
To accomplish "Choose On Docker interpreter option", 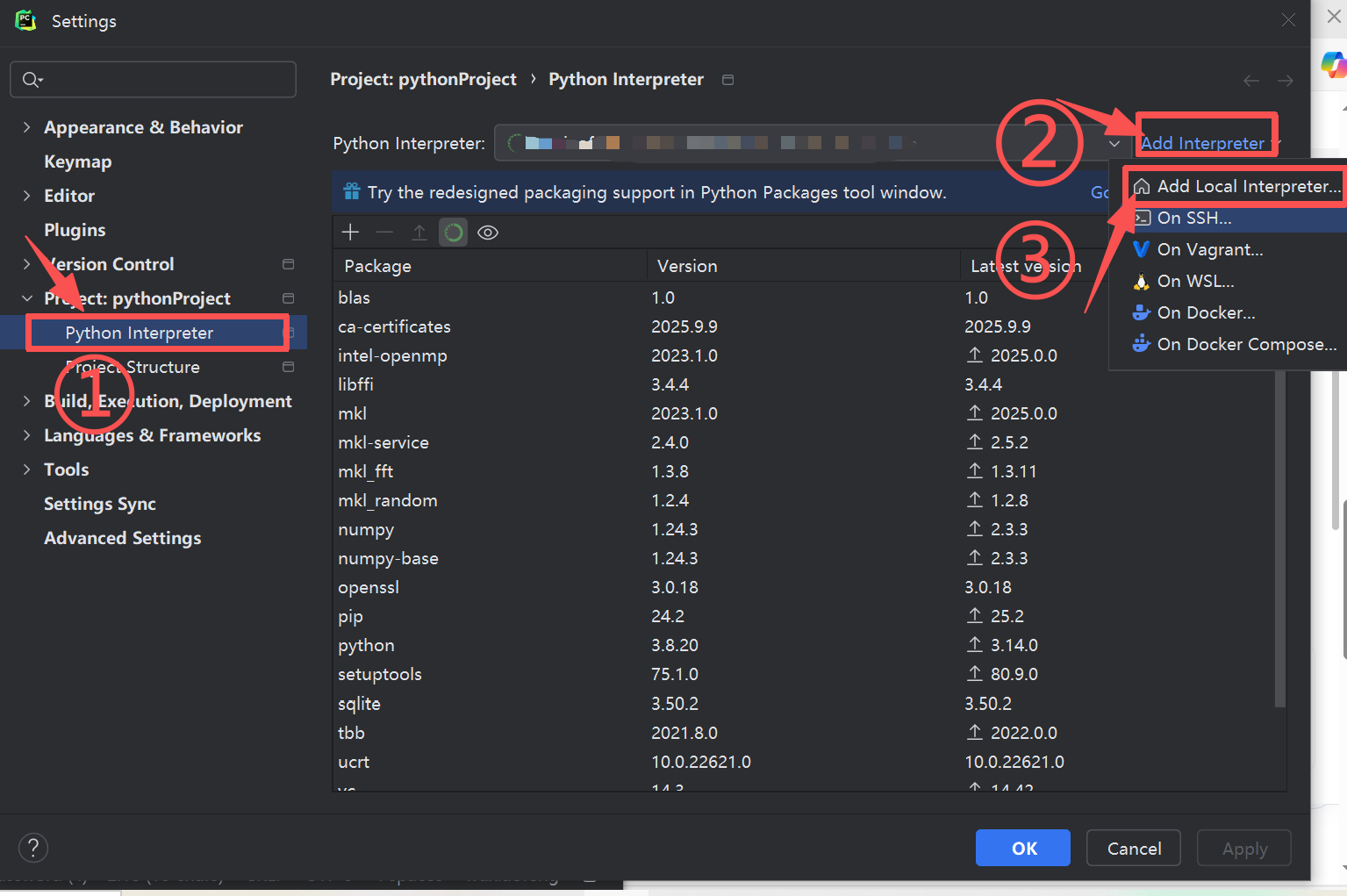I will pyautogui.click(x=1229, y=312).
